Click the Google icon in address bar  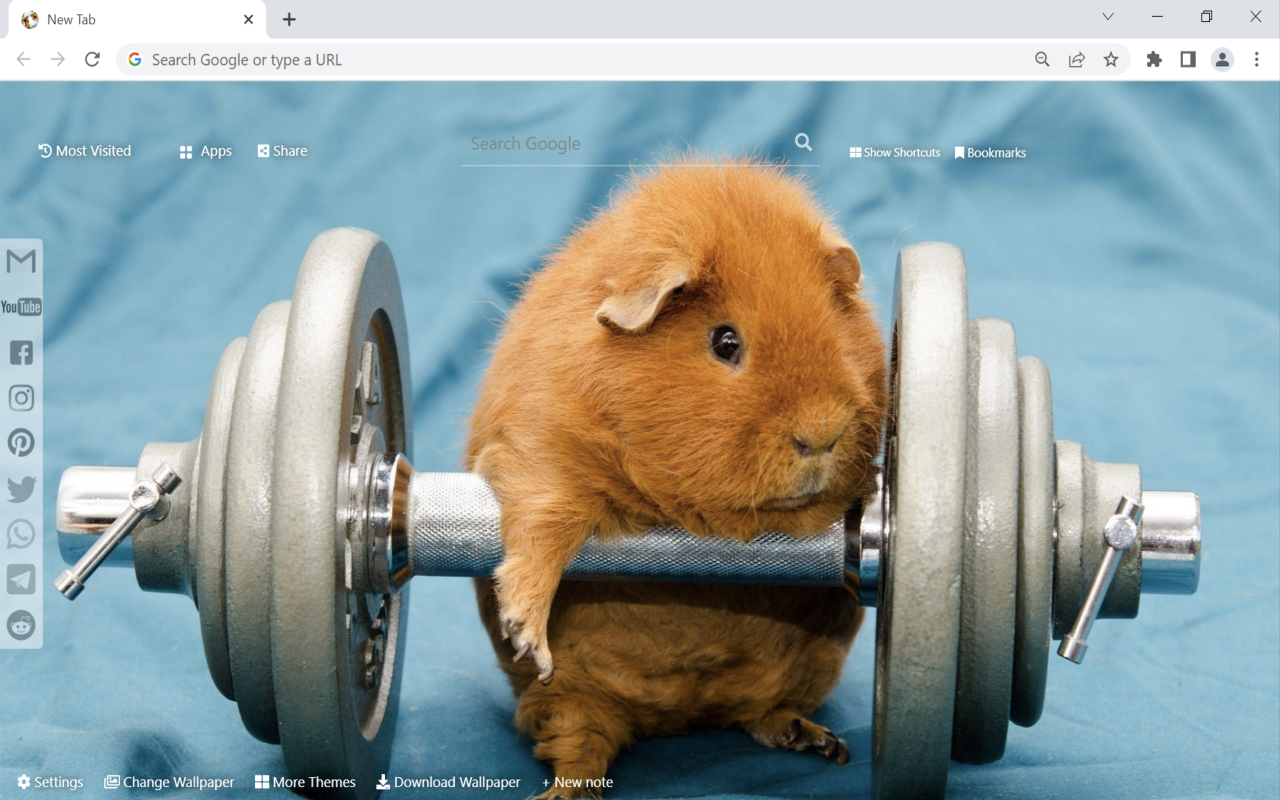click(x=135, y=60)
